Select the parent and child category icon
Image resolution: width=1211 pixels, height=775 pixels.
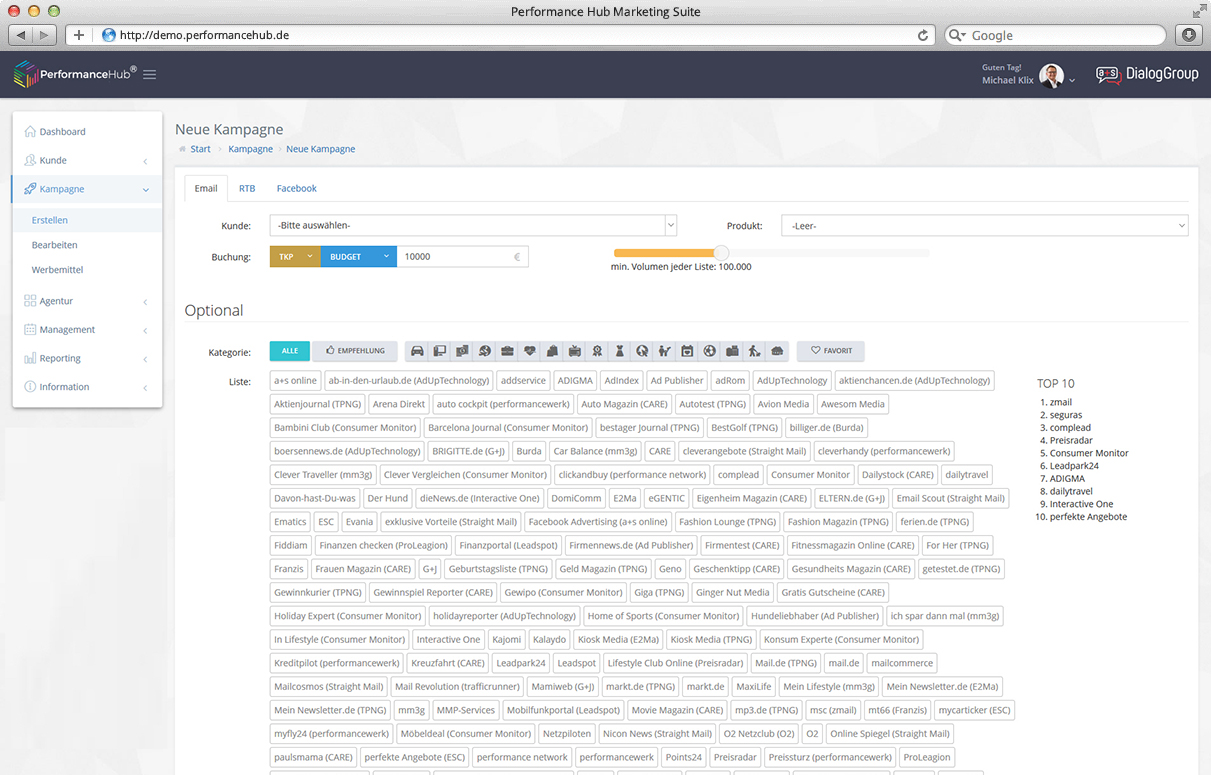click(x=664, y=351)
